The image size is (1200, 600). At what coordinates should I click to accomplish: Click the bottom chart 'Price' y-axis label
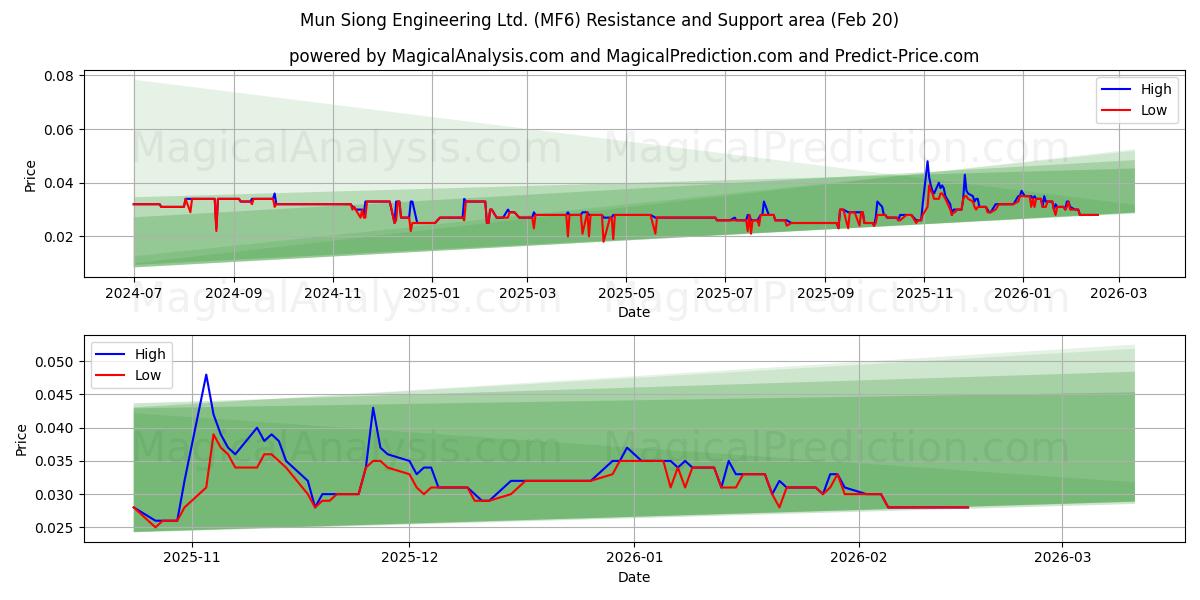coord(22,439)
